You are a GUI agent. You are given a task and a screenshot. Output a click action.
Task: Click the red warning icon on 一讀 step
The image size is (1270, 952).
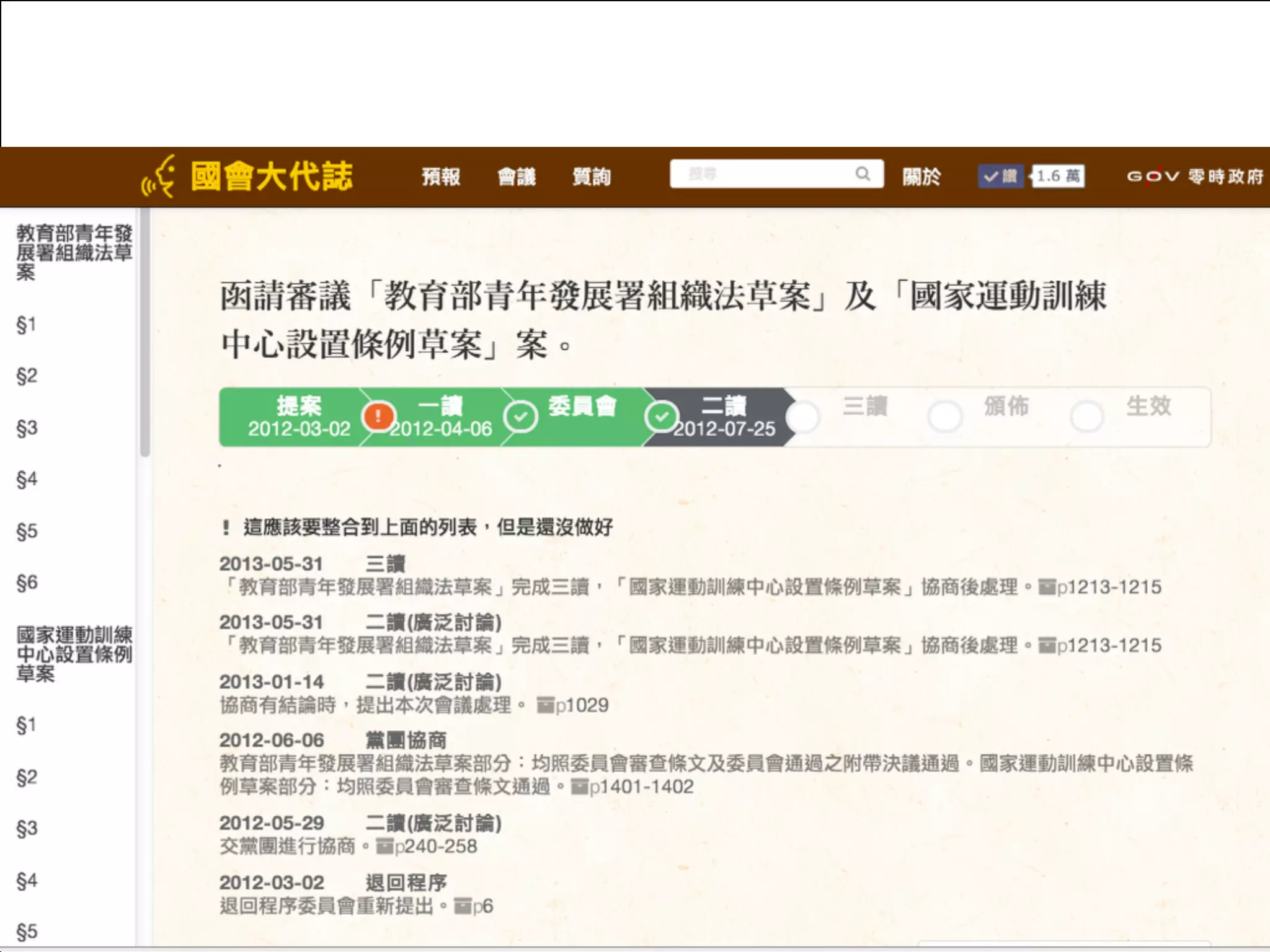click(378, 416)
